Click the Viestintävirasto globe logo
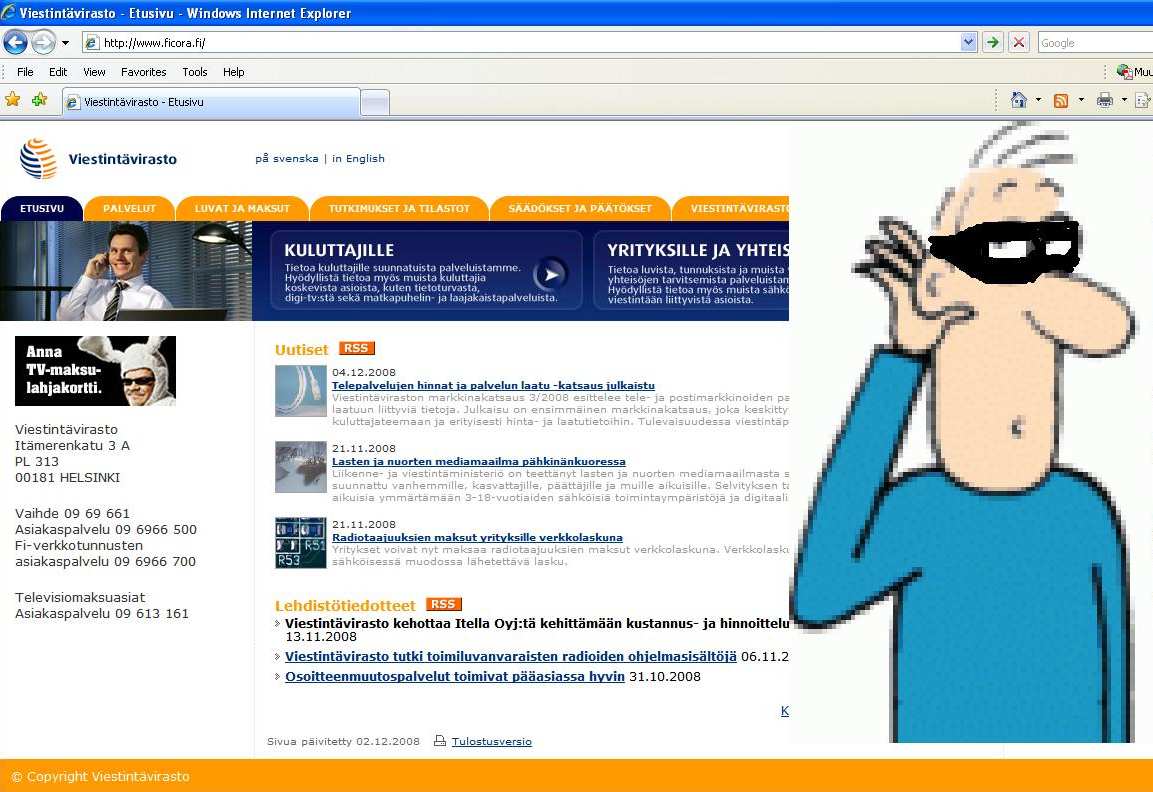 coord(38,159)
